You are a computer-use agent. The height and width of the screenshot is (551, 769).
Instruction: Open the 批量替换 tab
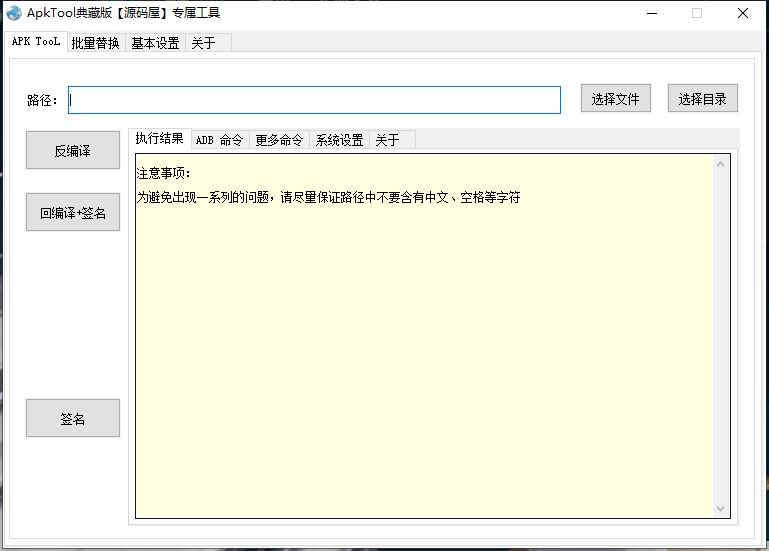(95, 43)
